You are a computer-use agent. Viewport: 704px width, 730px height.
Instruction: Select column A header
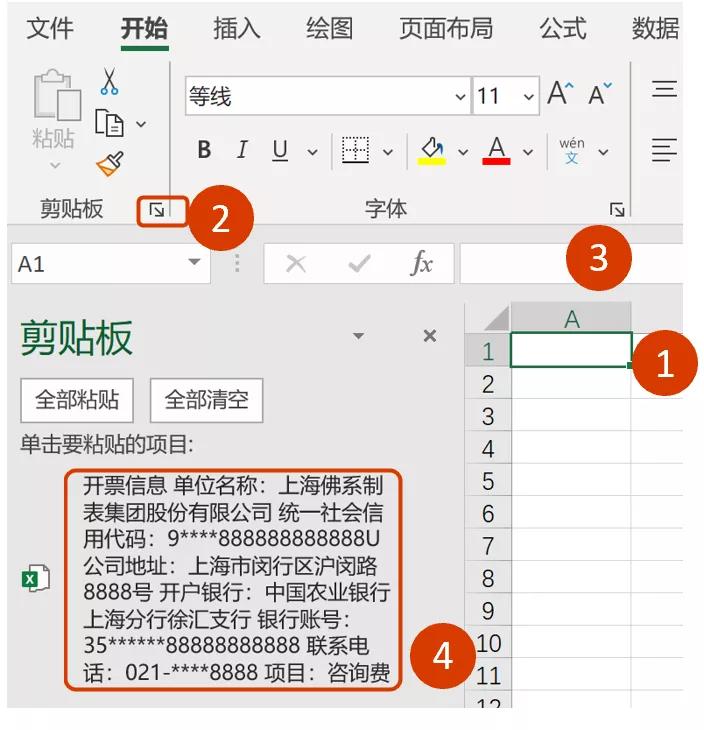(x=571, y=318)
